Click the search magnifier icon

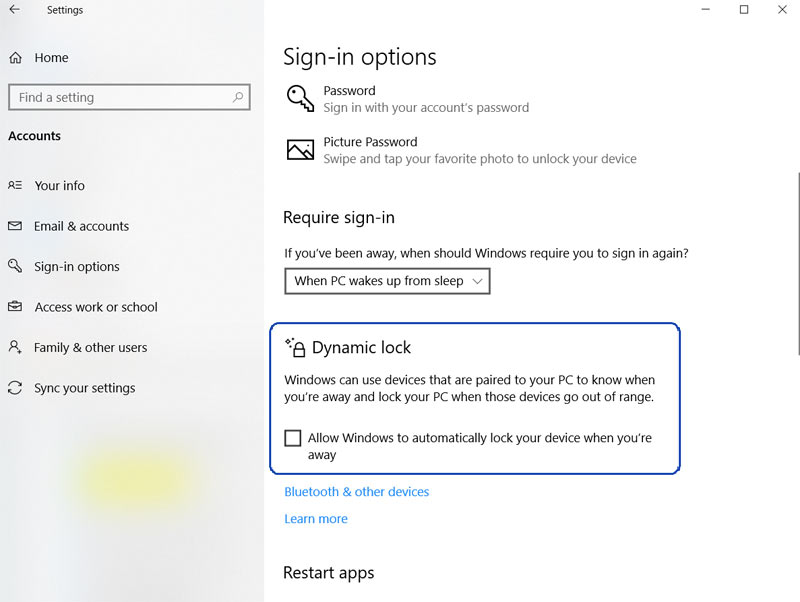[238, 97]
